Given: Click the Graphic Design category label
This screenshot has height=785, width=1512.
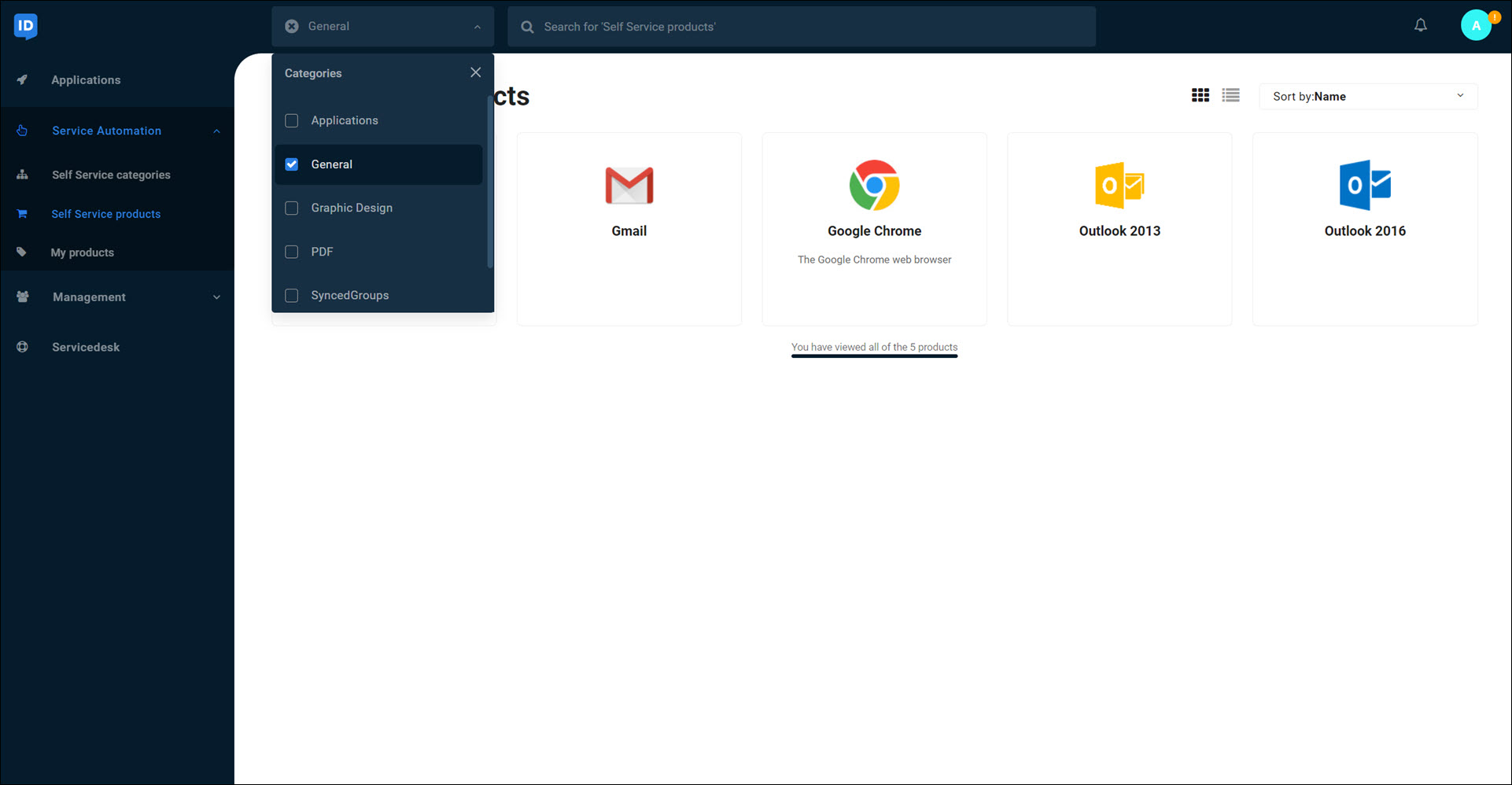Looking at the screenshot, I should click(x=352, y=208).
